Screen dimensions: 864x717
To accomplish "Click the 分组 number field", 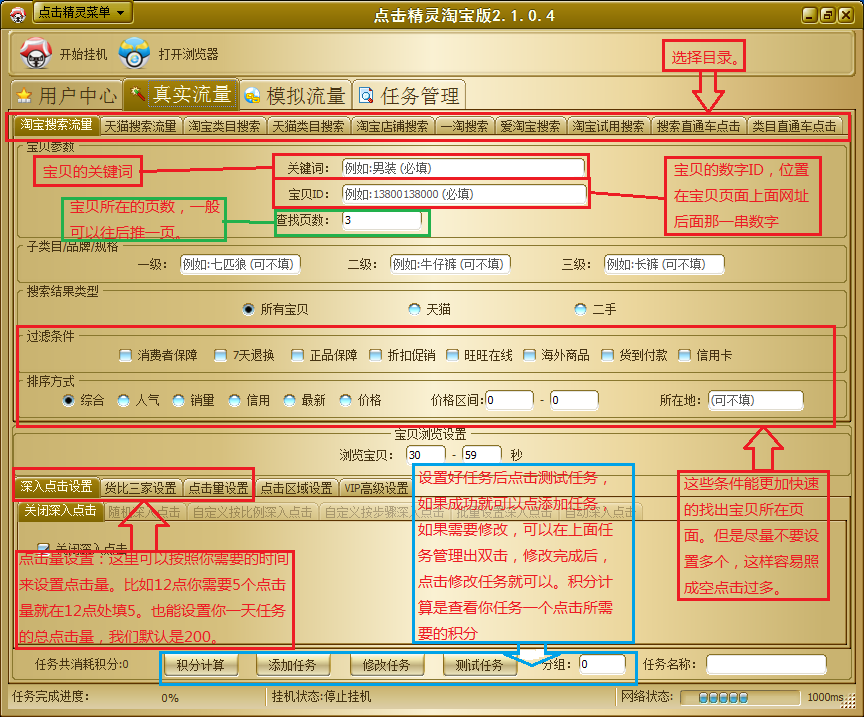I will click(x=602, y=664).
